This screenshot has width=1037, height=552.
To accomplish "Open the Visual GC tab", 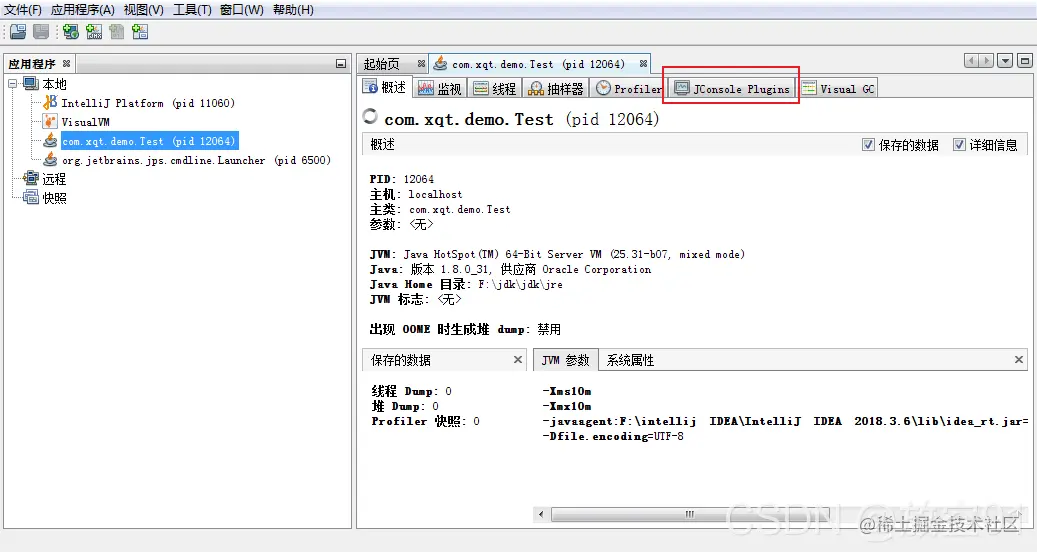I will [838, 89].
